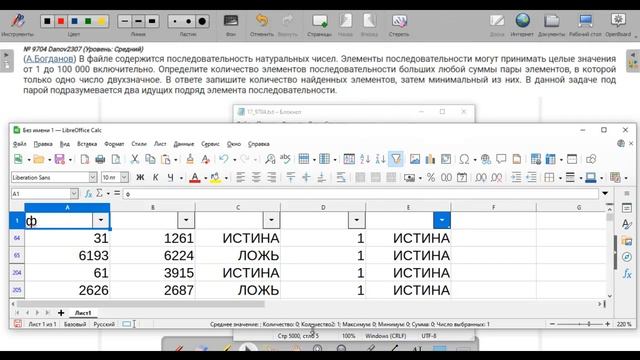The image size is (640, 360).
Task: Show Рабочий стол desktop mode in OpenBoard
Action: 585,21
